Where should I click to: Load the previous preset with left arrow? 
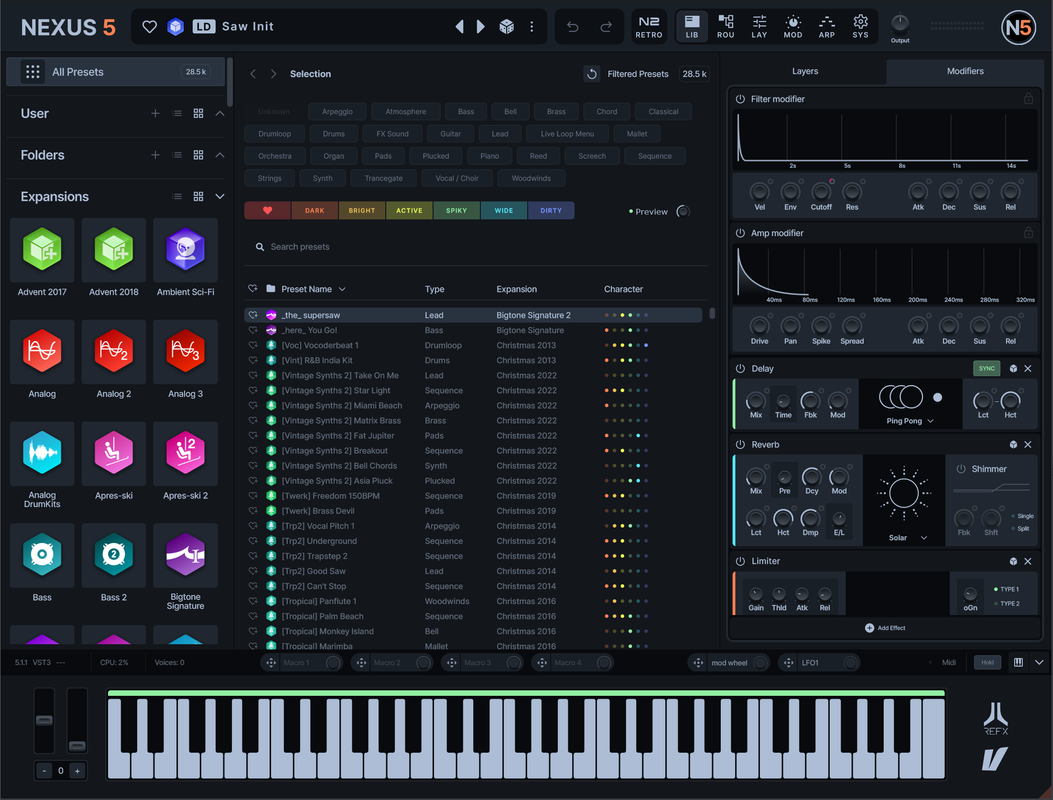tap(459, 27)
